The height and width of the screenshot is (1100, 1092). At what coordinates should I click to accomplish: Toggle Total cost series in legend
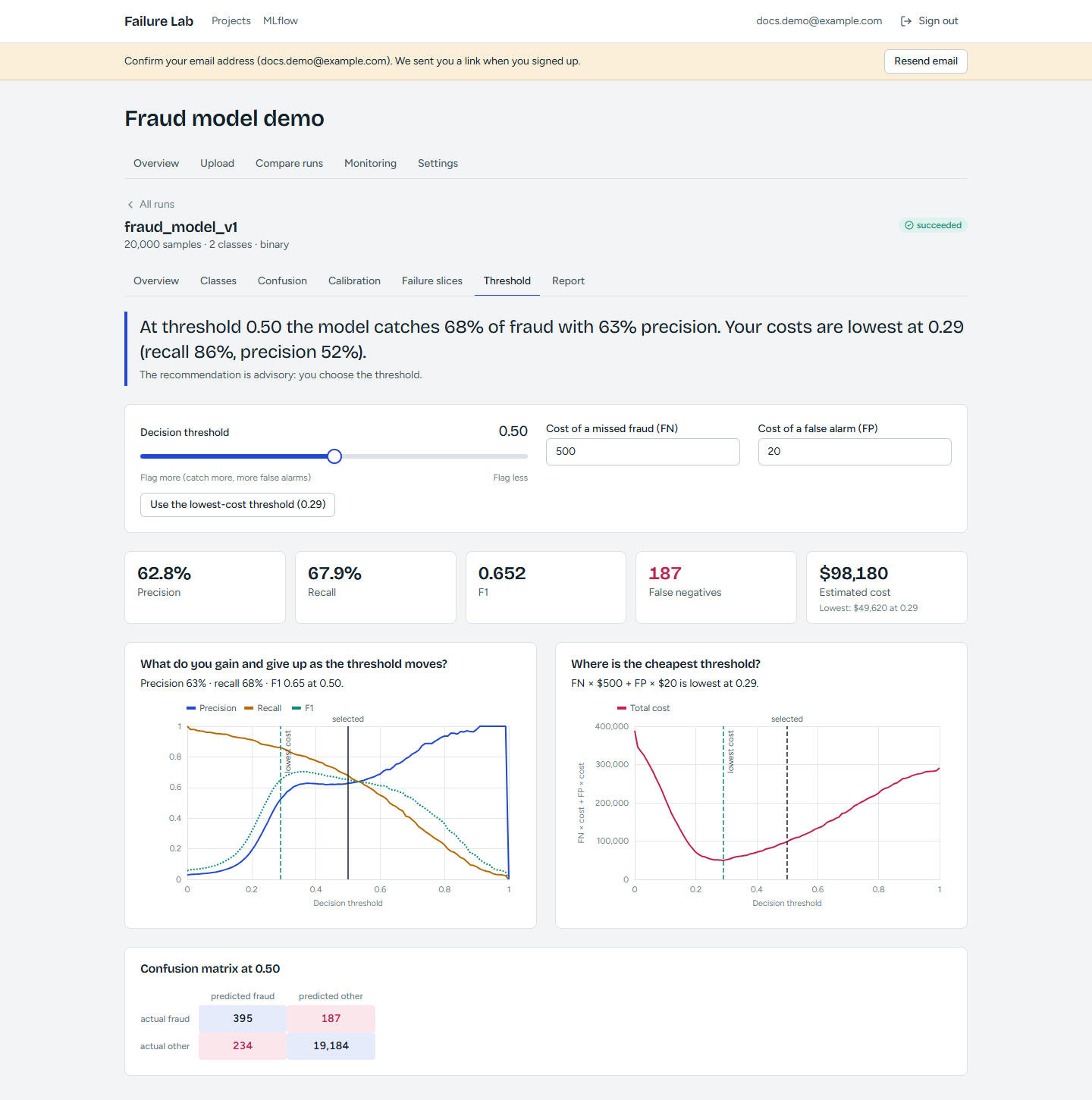point(644,708)
